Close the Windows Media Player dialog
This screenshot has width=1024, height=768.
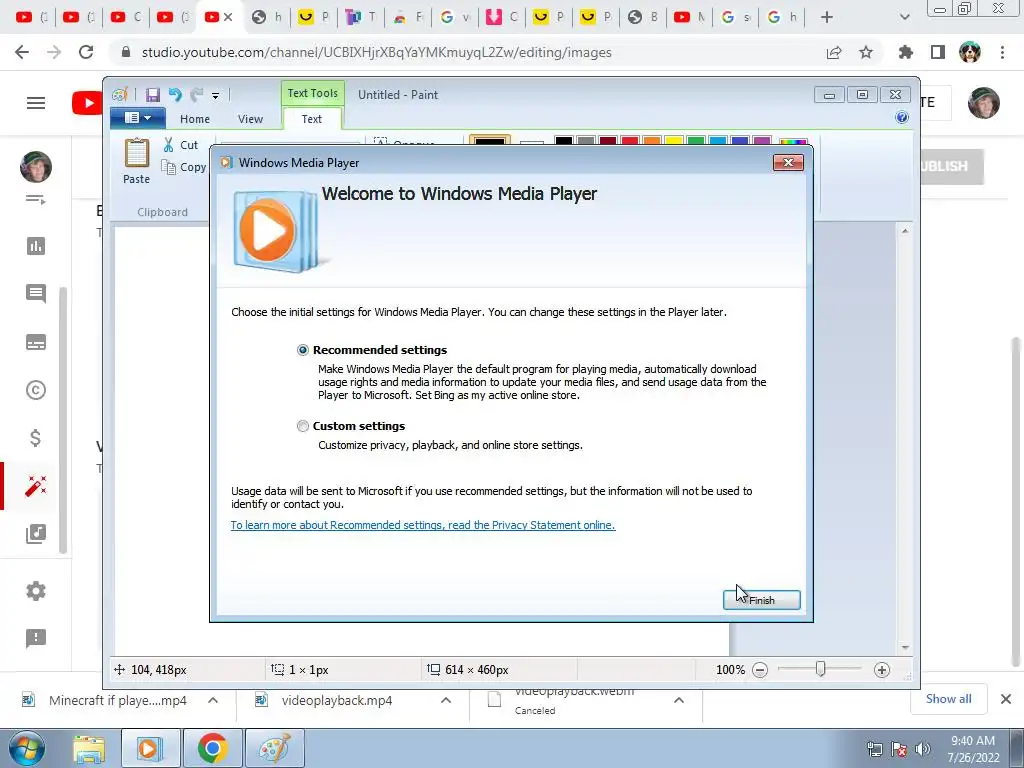(788, 163)
